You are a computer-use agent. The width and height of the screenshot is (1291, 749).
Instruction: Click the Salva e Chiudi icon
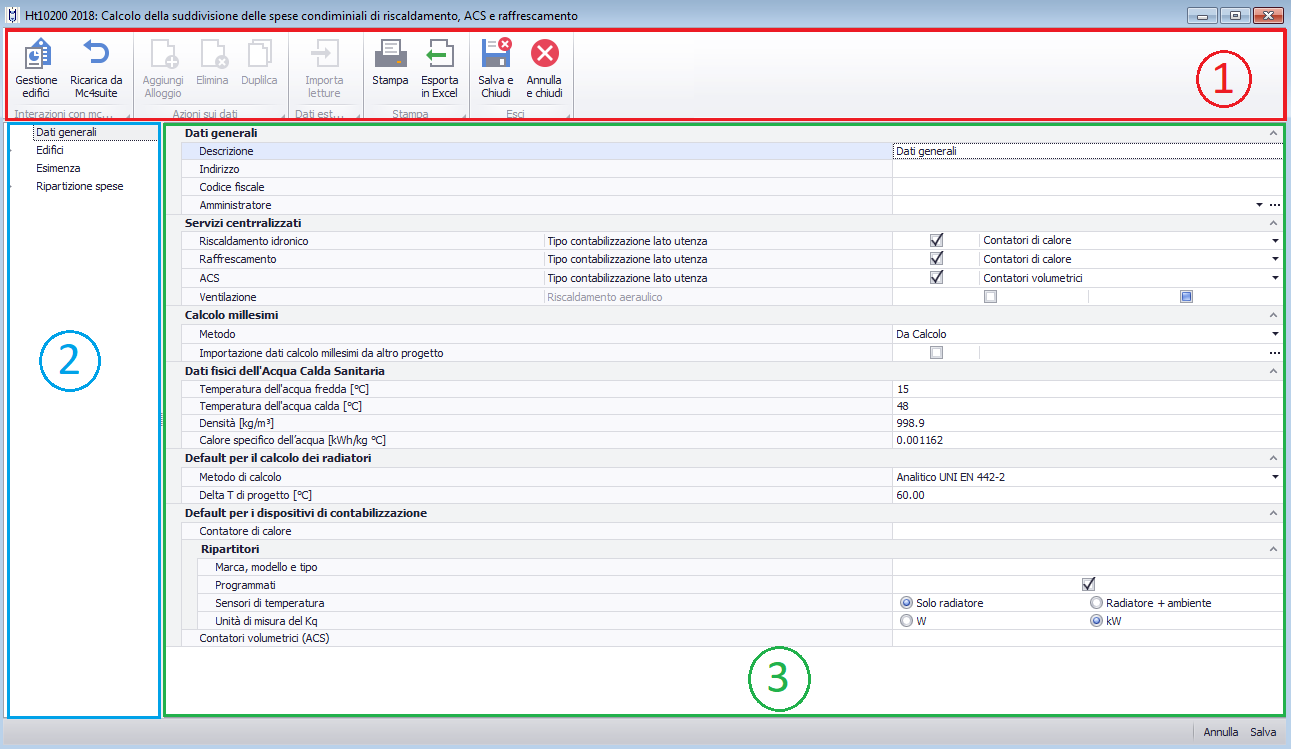point(496,55)
